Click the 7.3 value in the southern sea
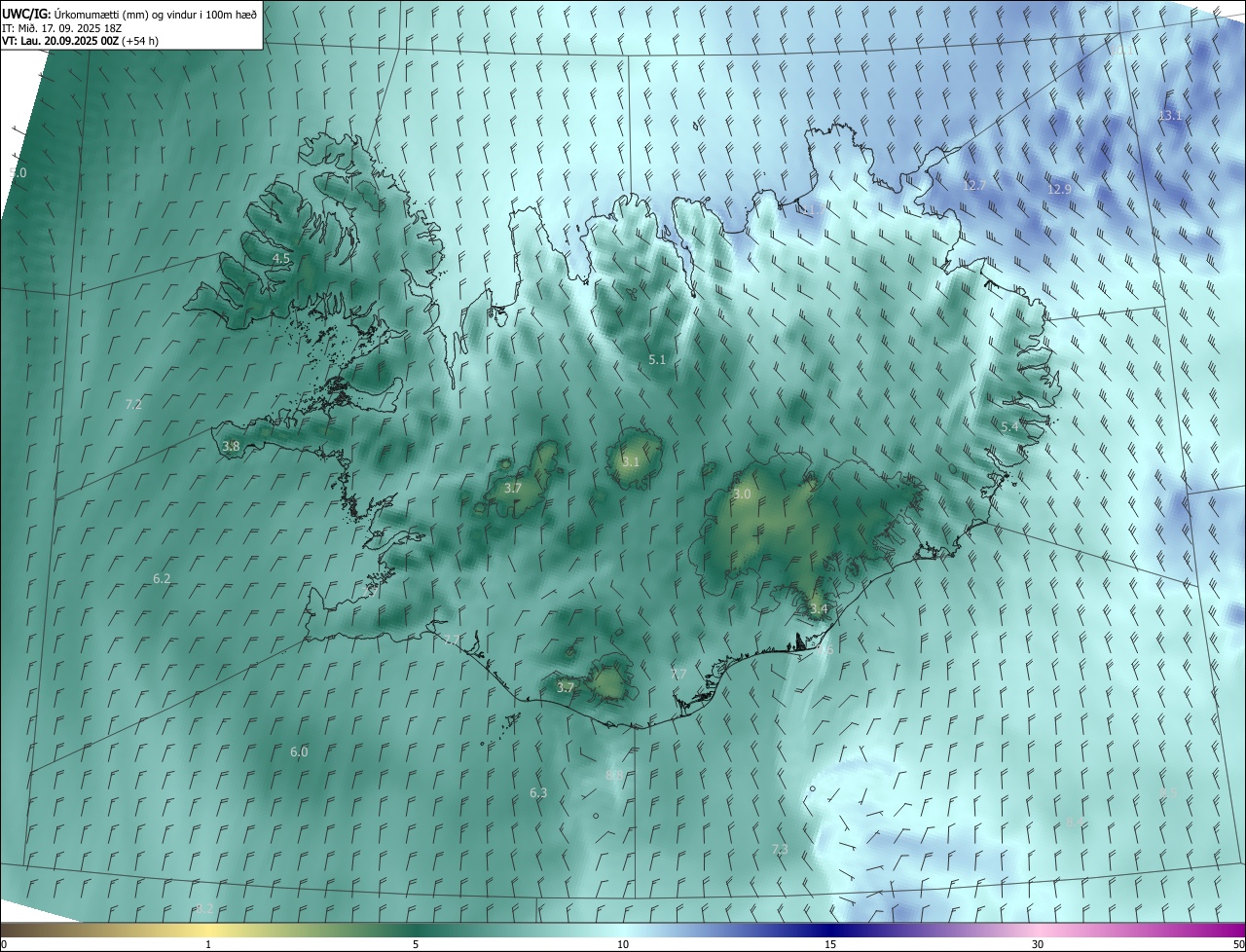1246x952 pixels. tap(780, 850)
